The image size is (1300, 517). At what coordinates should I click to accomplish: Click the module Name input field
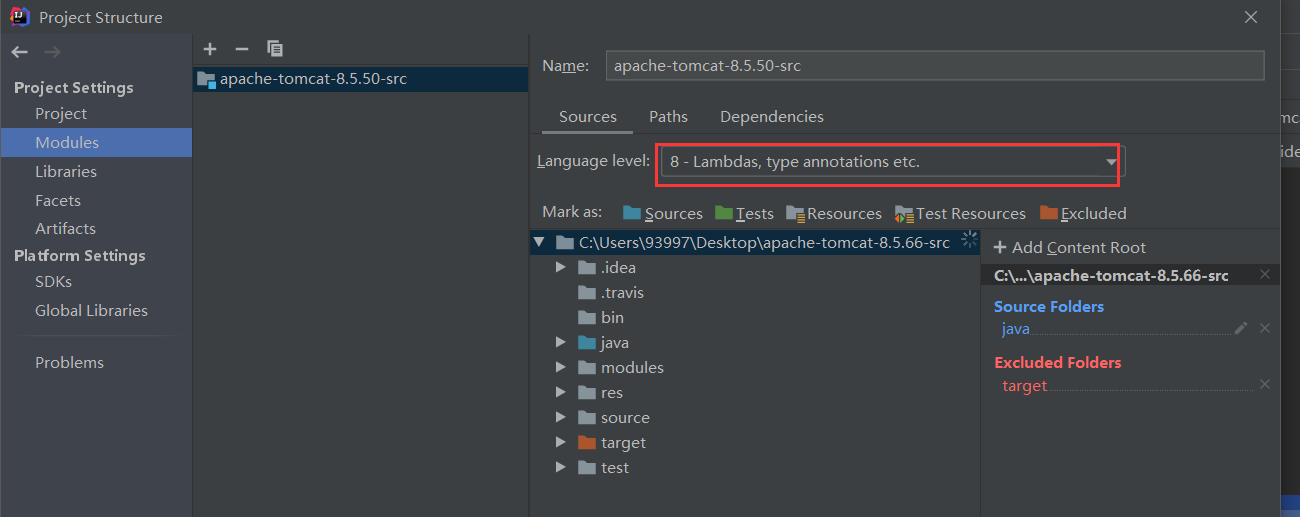click(935, 66)
